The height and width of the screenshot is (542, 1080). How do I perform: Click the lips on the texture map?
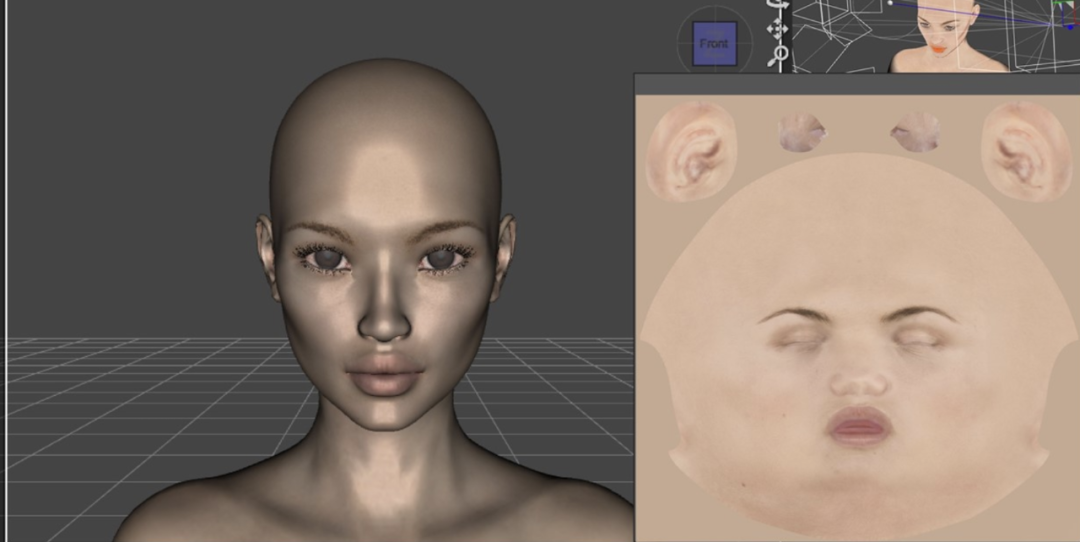859,426
